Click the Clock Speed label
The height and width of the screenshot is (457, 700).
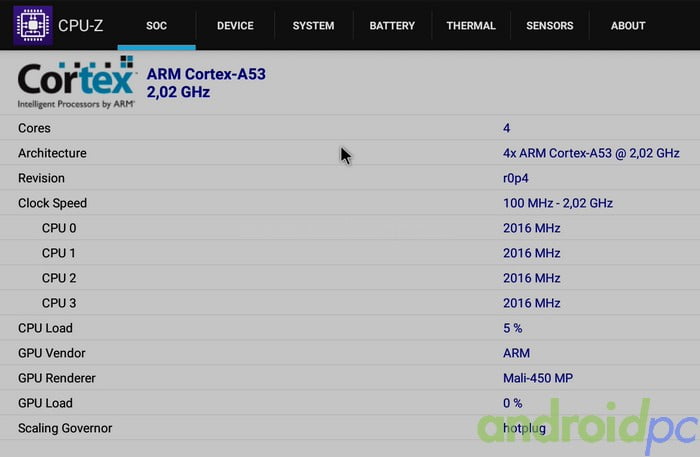(53, 203)
